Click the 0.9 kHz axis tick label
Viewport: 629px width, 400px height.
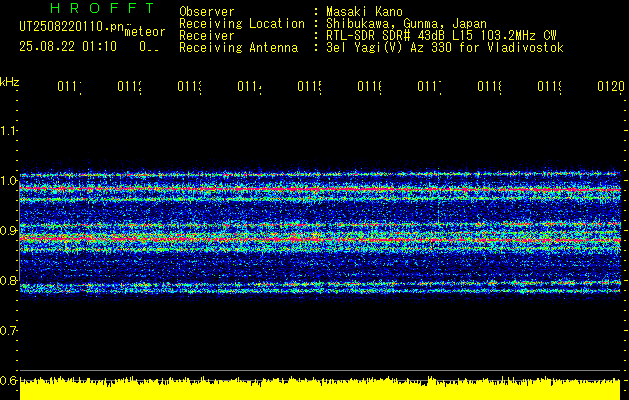click(x=8, y=231)
